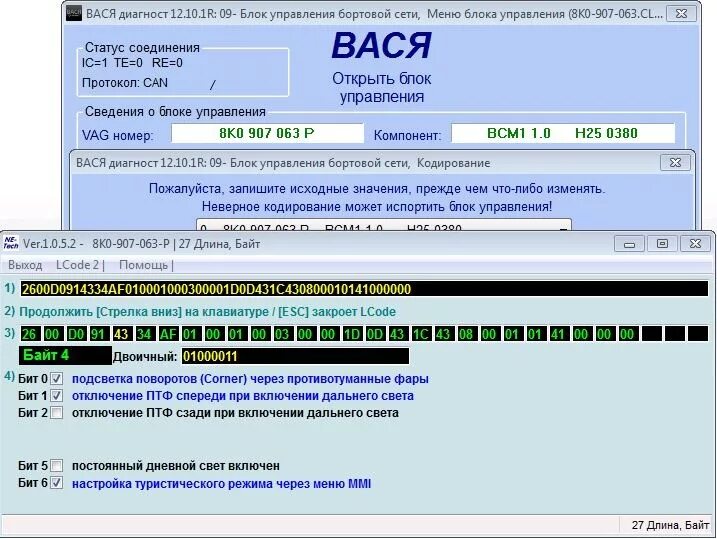Select byte cell 1C
The height and width of the screenshot is (539, 717).
pos(420,334)
